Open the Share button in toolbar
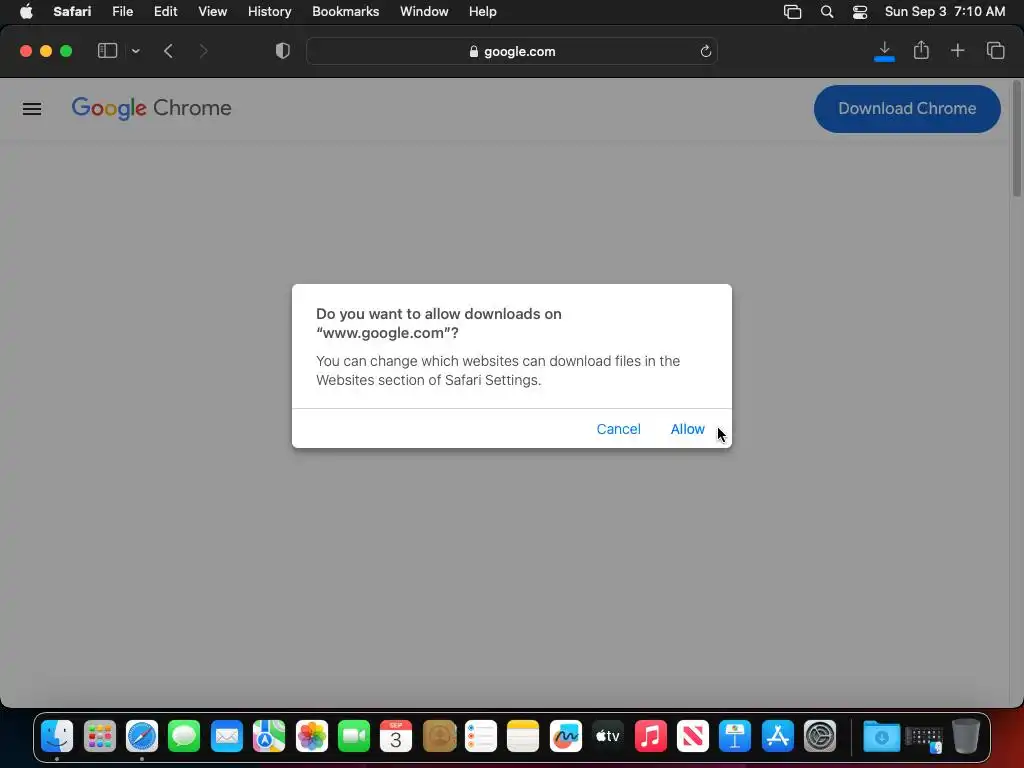The width and height of the screenshot is (1024, 768). pos(921,50)
